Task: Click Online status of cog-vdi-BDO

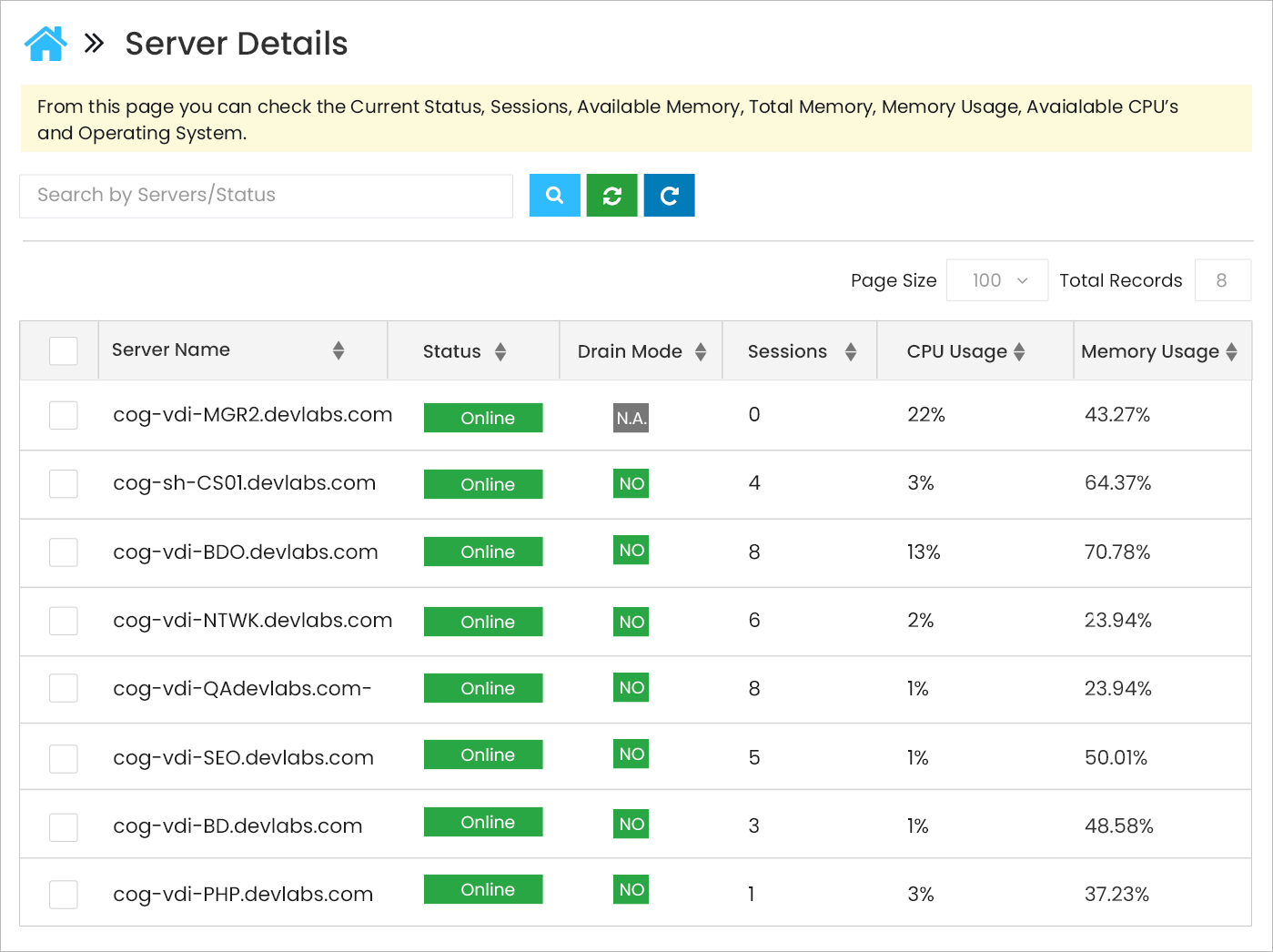Action: [483, 552]
